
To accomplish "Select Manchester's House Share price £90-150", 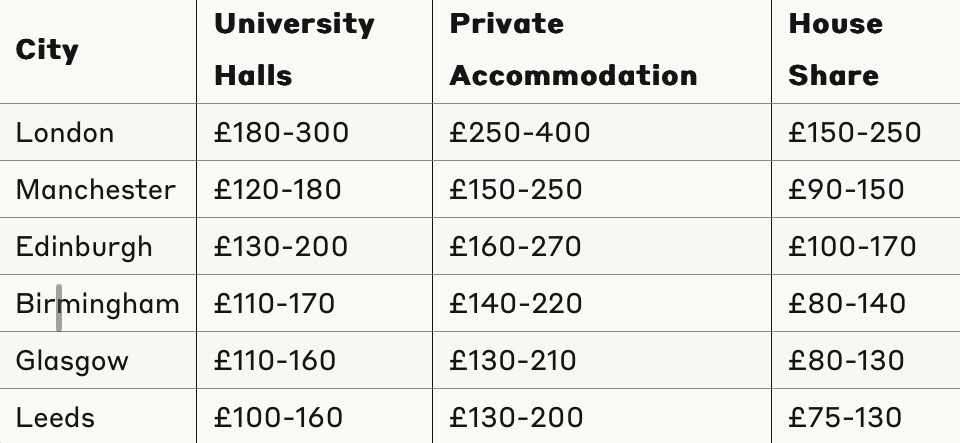I will point(846,190).
